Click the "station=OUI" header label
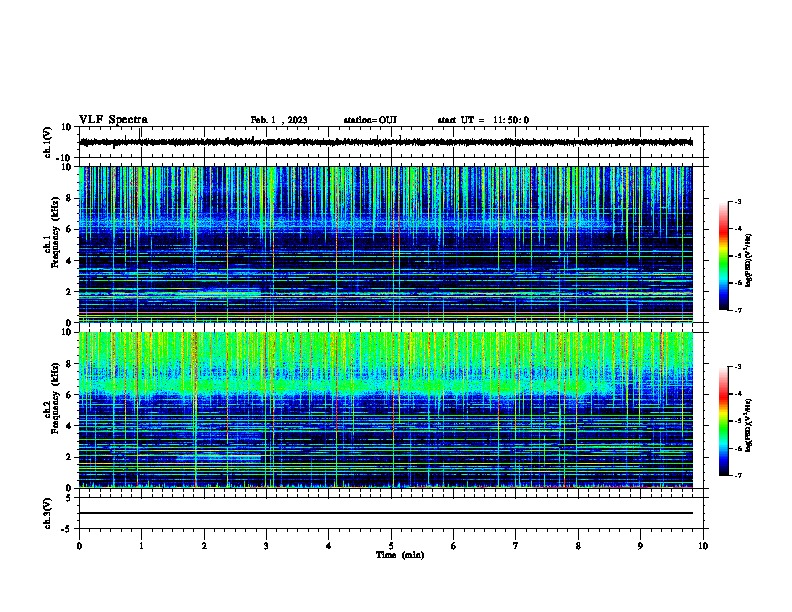Image resolution: width=792 pixels, height=612 pixels. point(370,120)
